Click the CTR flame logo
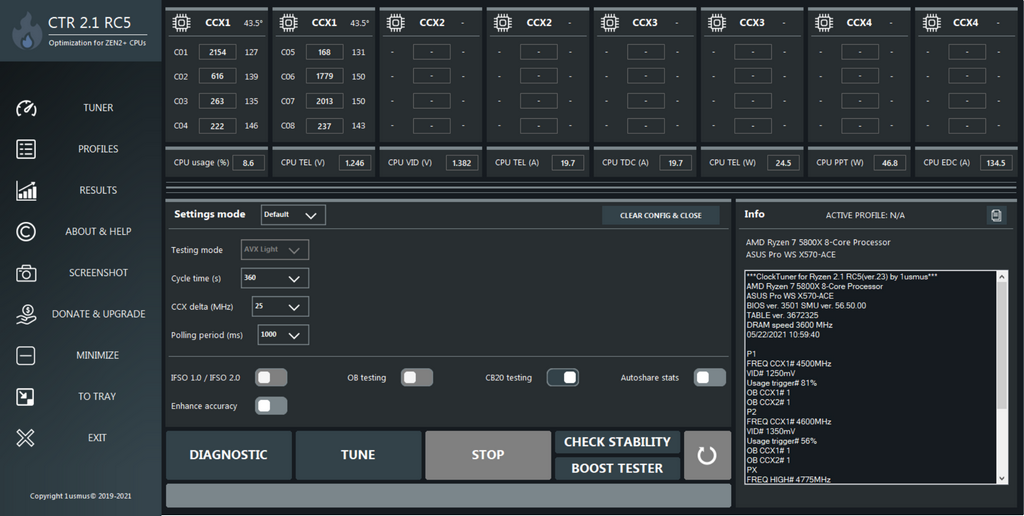Image resolution: width=1024 pixels, height=516 pixels. pyautogui.click(x=27, y=31)
